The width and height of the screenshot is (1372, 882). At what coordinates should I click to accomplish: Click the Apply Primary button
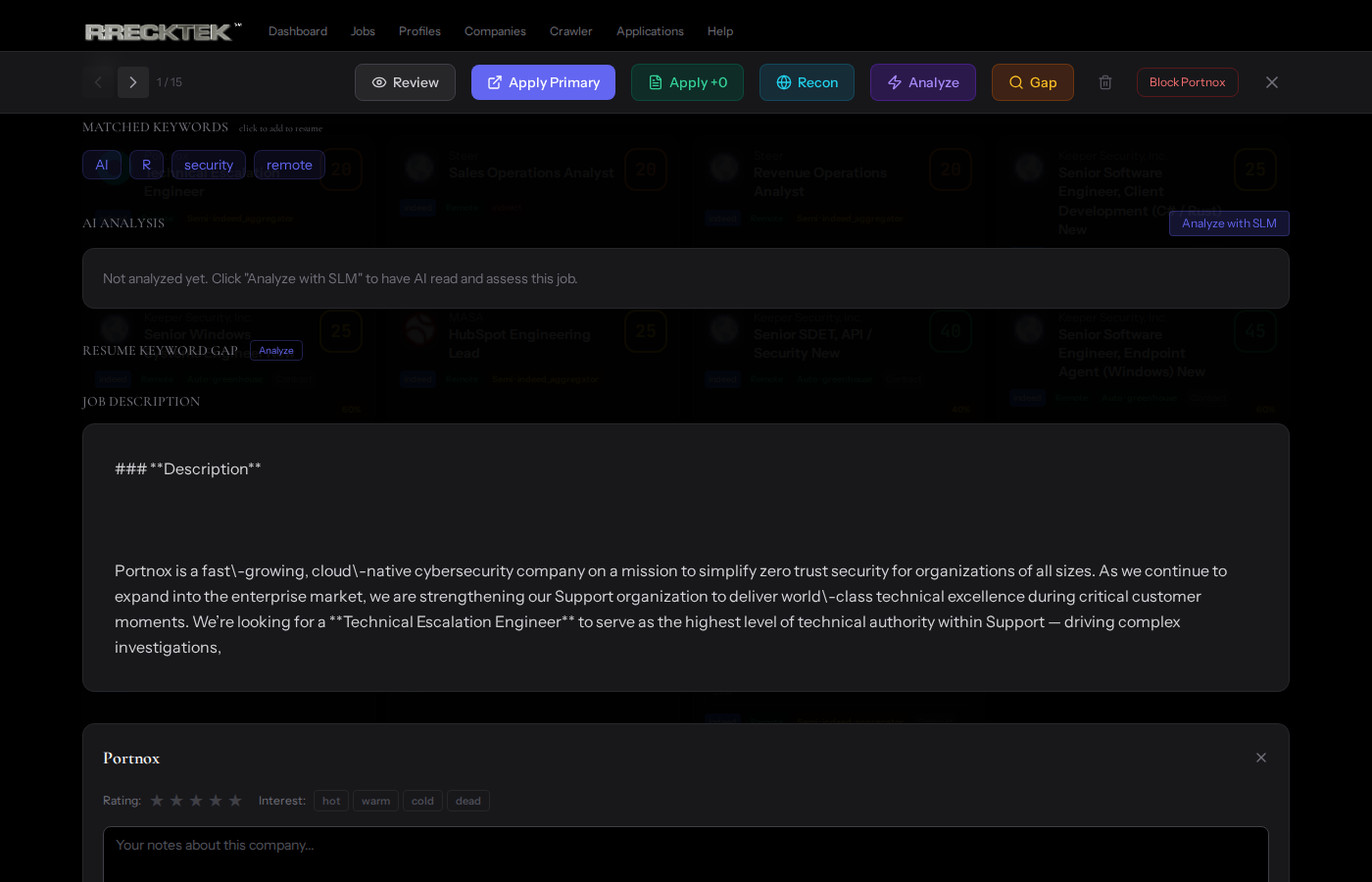pos(543,82)
